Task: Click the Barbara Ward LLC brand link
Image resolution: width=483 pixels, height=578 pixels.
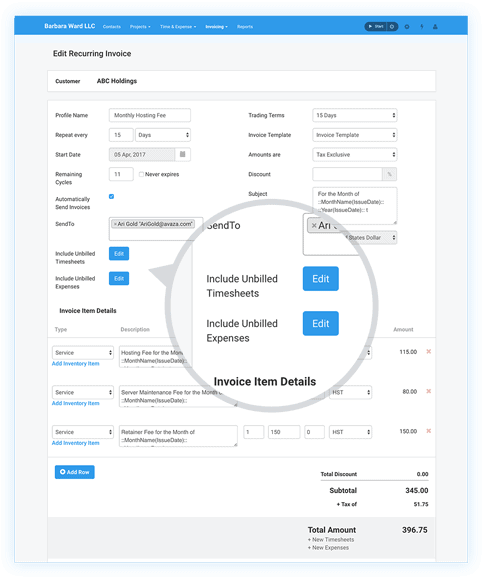Action: pyautogui.click(x=70, y=26)
